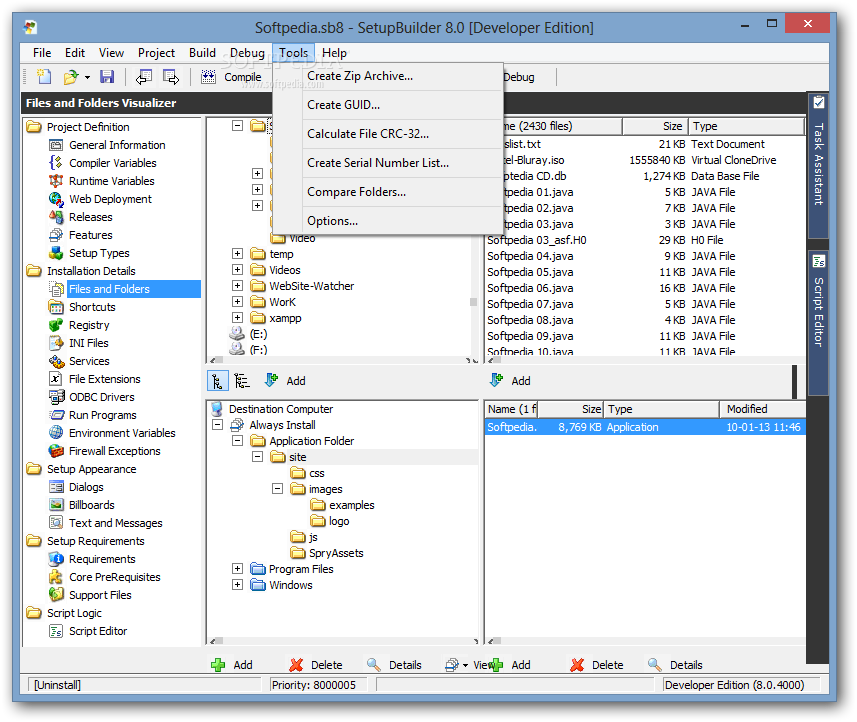857x722 pixels.
Task: Expand the xampp folder node
Action: 237,318
